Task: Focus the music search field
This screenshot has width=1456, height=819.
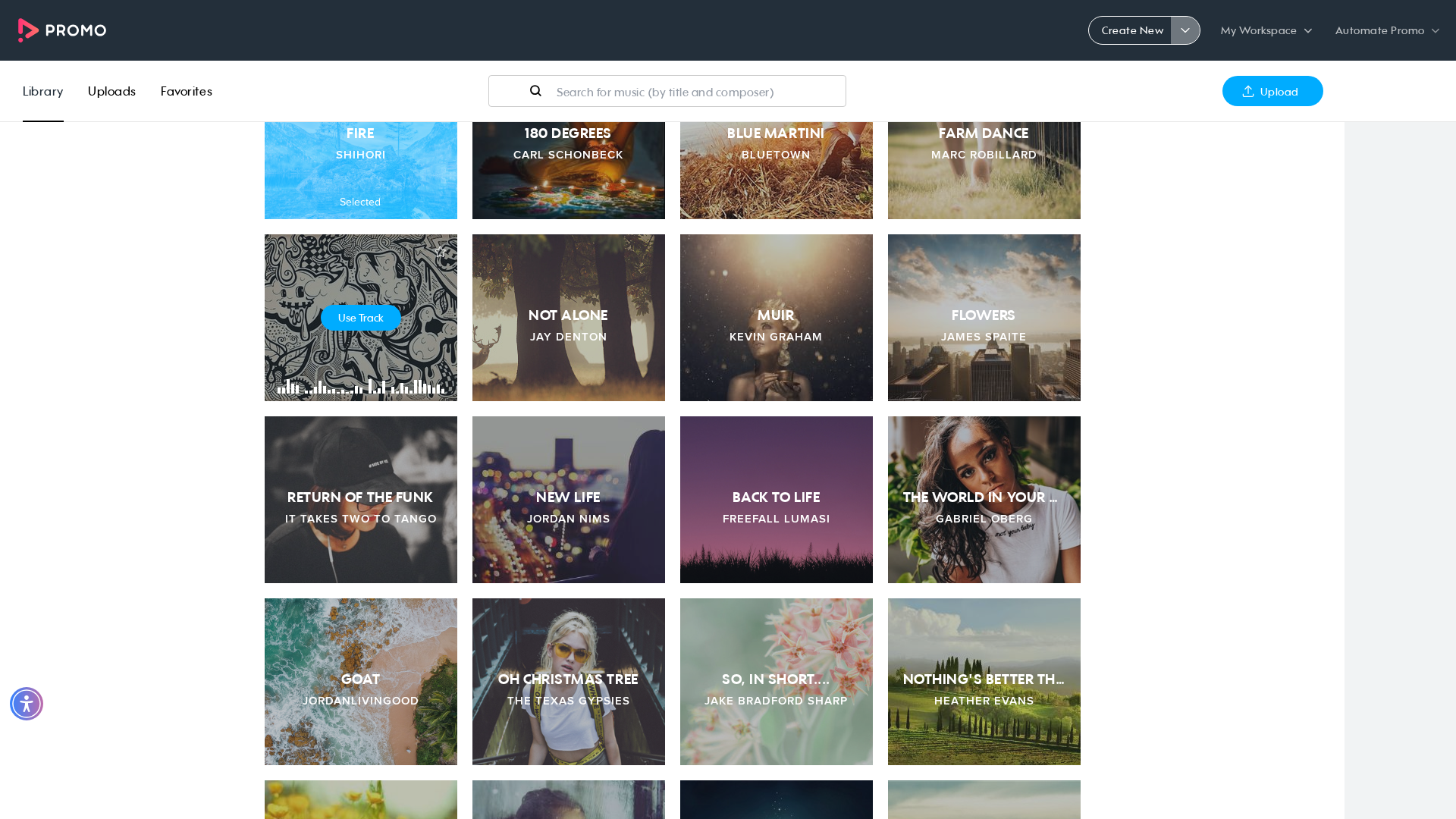Action: (667, 91)
